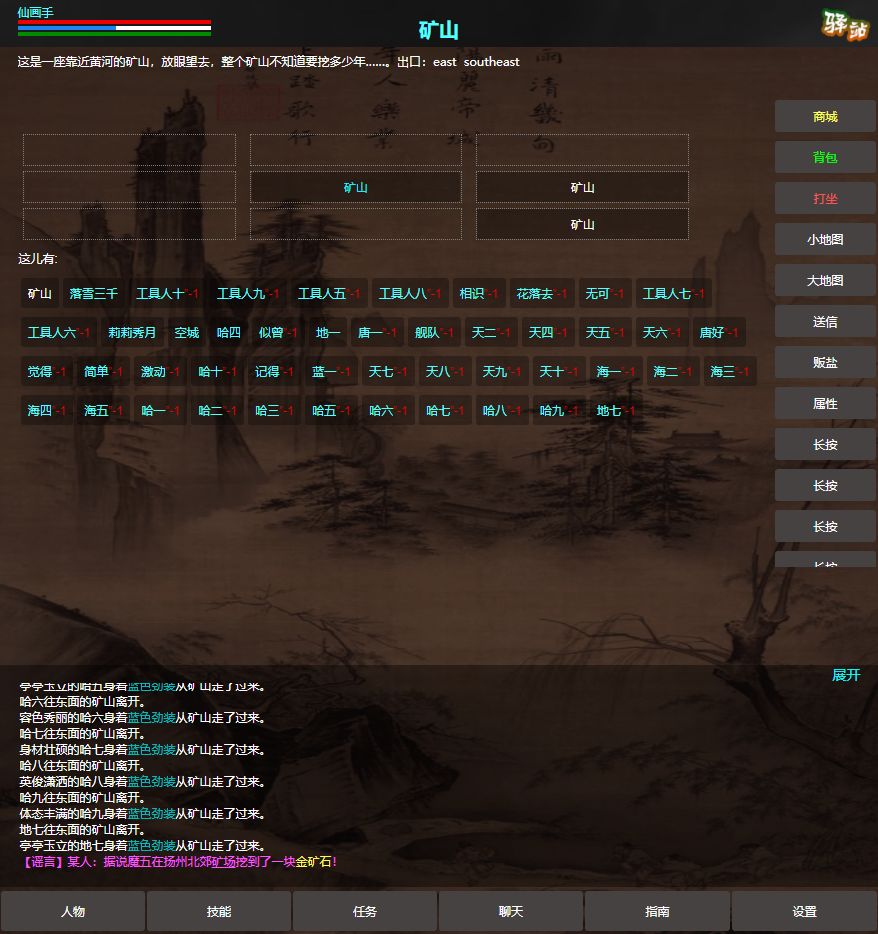The height and width of the screenshot is (934, 878).
Task: Open the 背包 backpack button
Action: pos(825,158)
